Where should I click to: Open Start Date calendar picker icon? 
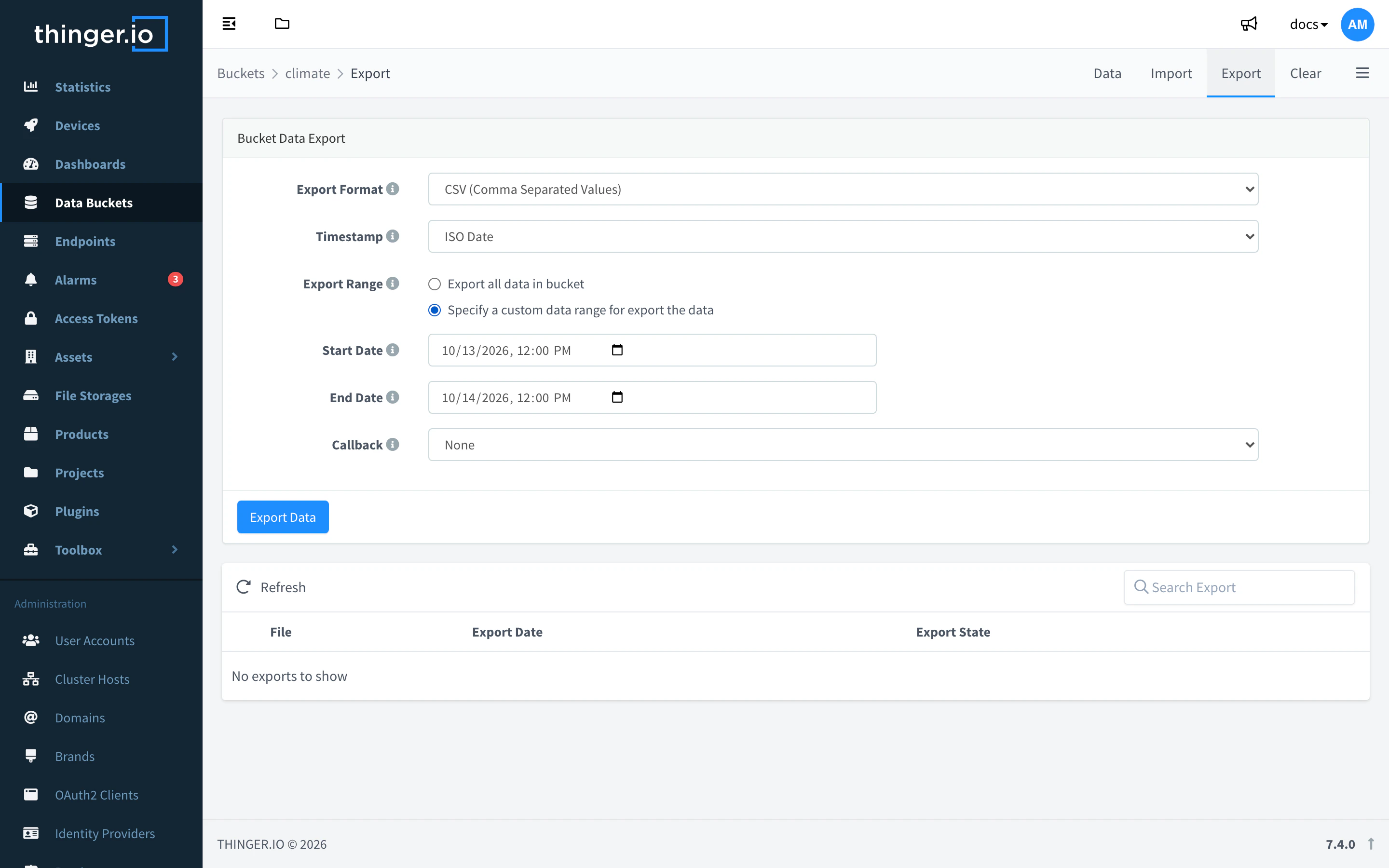pyautogui.click(x=617, y=350)
